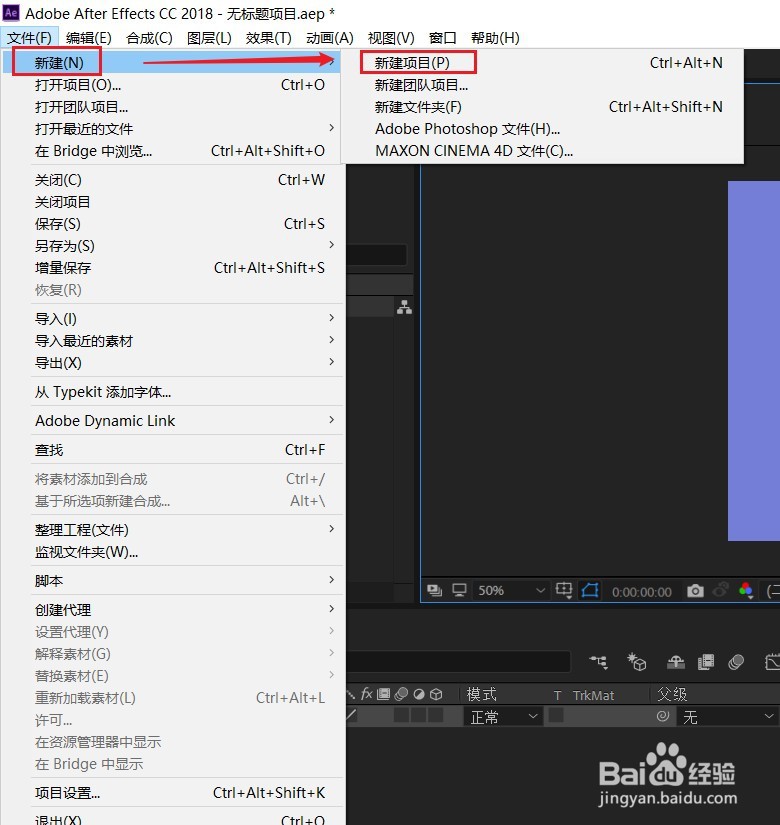Click the adjustment layer column header icon
The image size is (780, 825).
click(x=419, y=695)
